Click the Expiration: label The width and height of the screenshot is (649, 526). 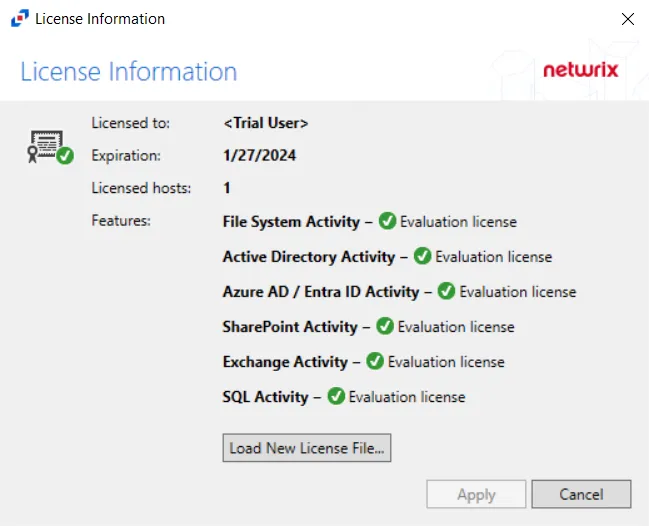pos(126,156)
